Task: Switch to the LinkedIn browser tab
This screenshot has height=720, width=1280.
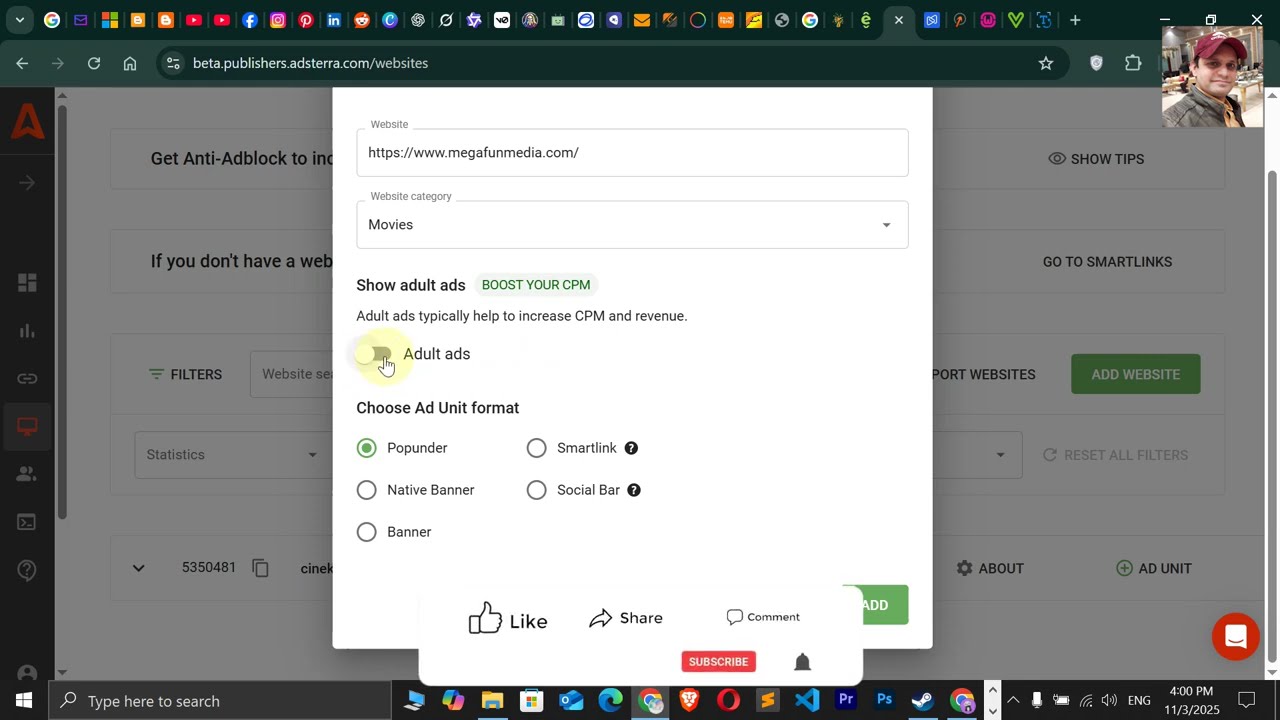Action: coord(334,20)
